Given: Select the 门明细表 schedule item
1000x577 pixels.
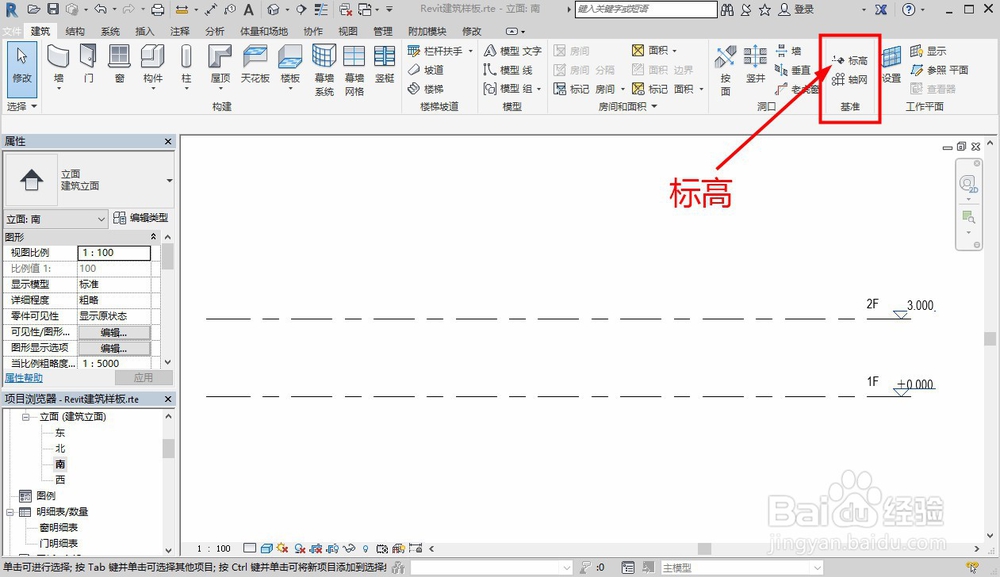Looking at the screenshot, I should (x=59, y=543).
